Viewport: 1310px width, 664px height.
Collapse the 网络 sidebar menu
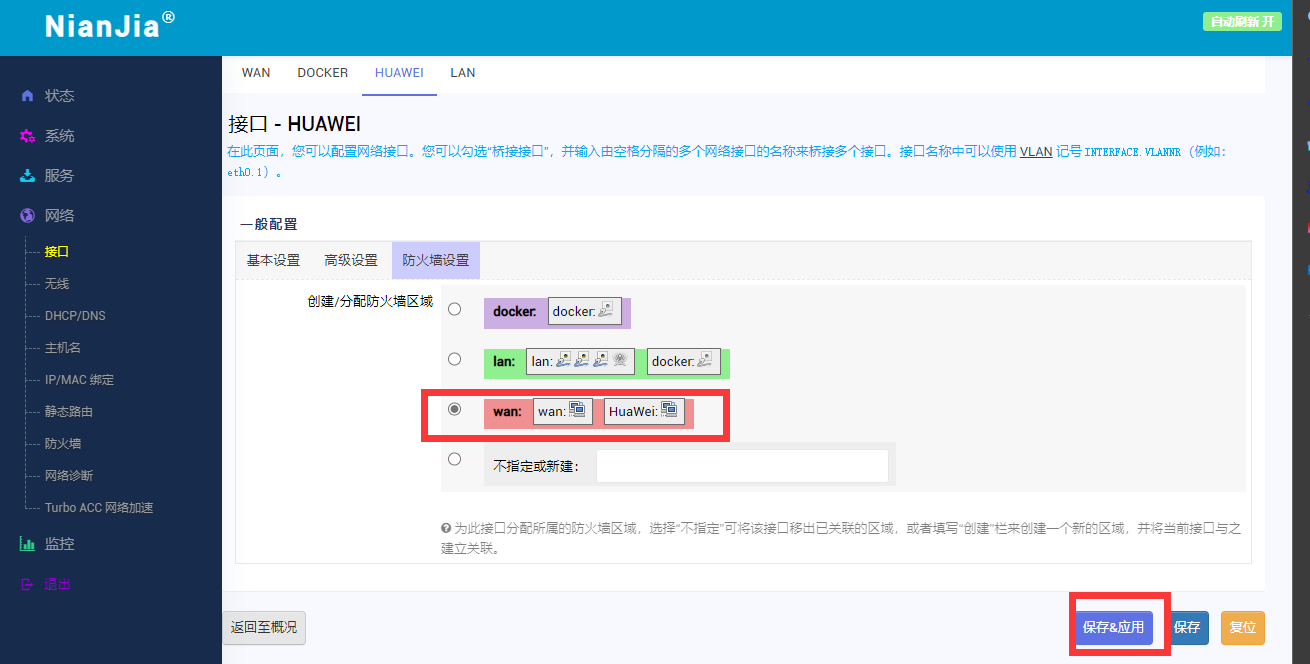tap(59, 216)
